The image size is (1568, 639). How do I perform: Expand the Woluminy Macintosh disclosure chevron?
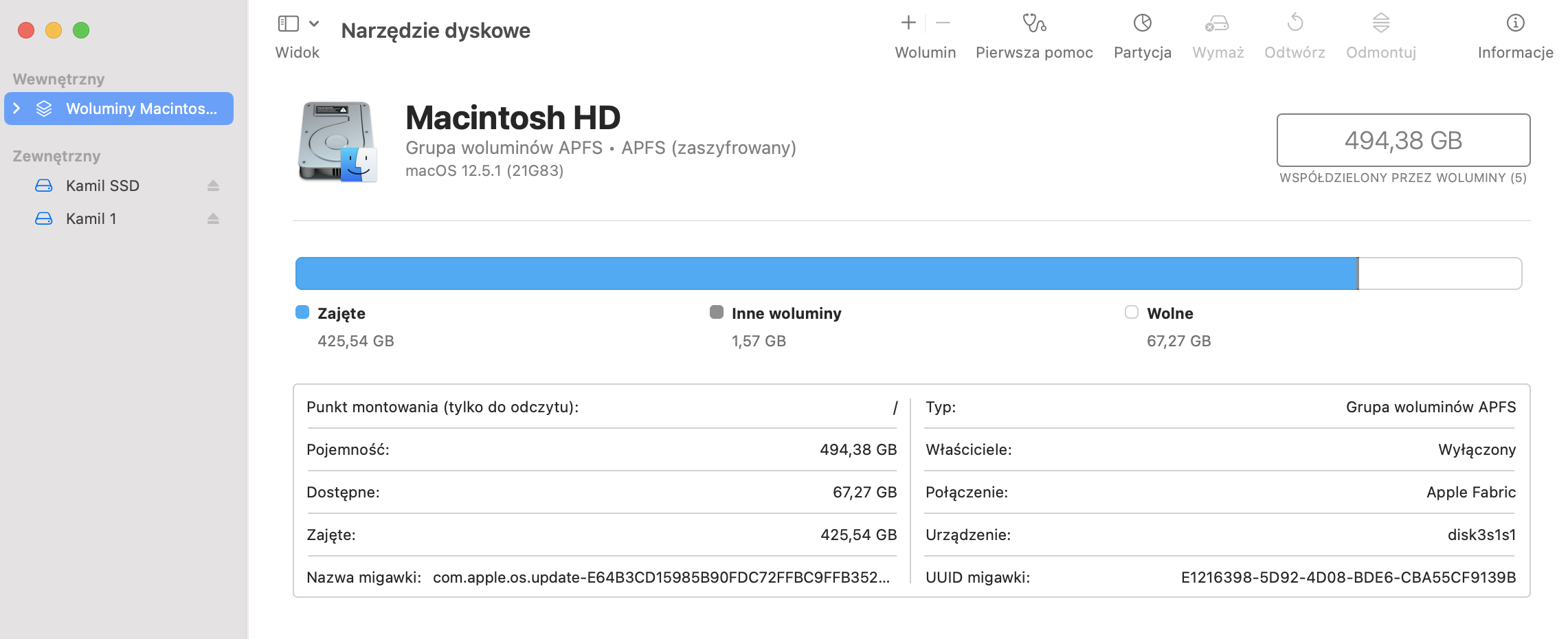click(17, 109)
